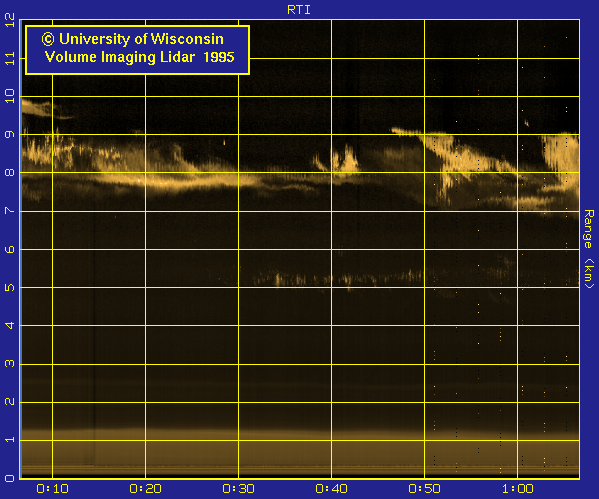Screen dimensions: 599x499
Task: Click the 1 km range label
Action: 10,440
